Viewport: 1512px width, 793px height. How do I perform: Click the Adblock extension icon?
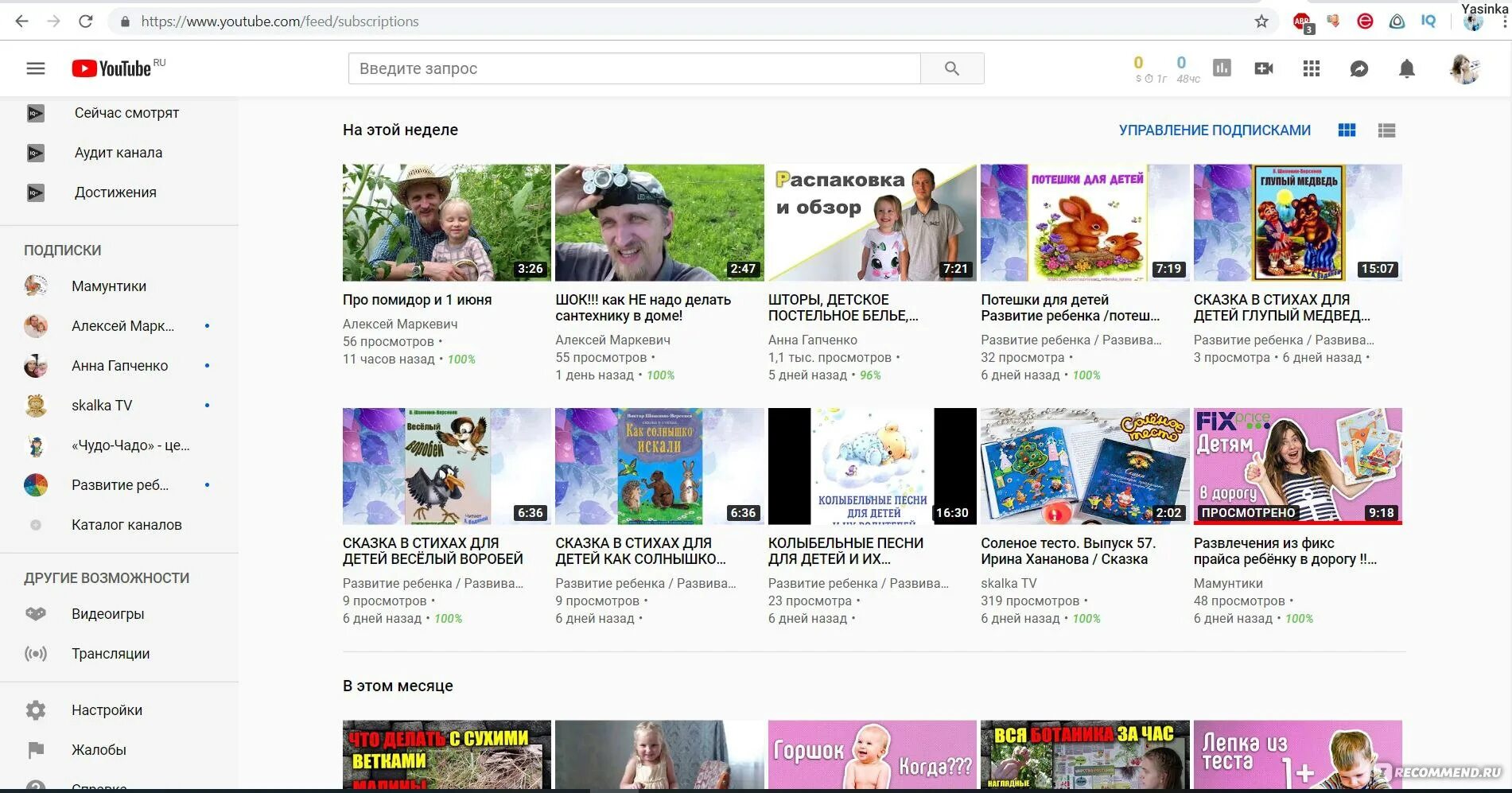click(1302, 22)
